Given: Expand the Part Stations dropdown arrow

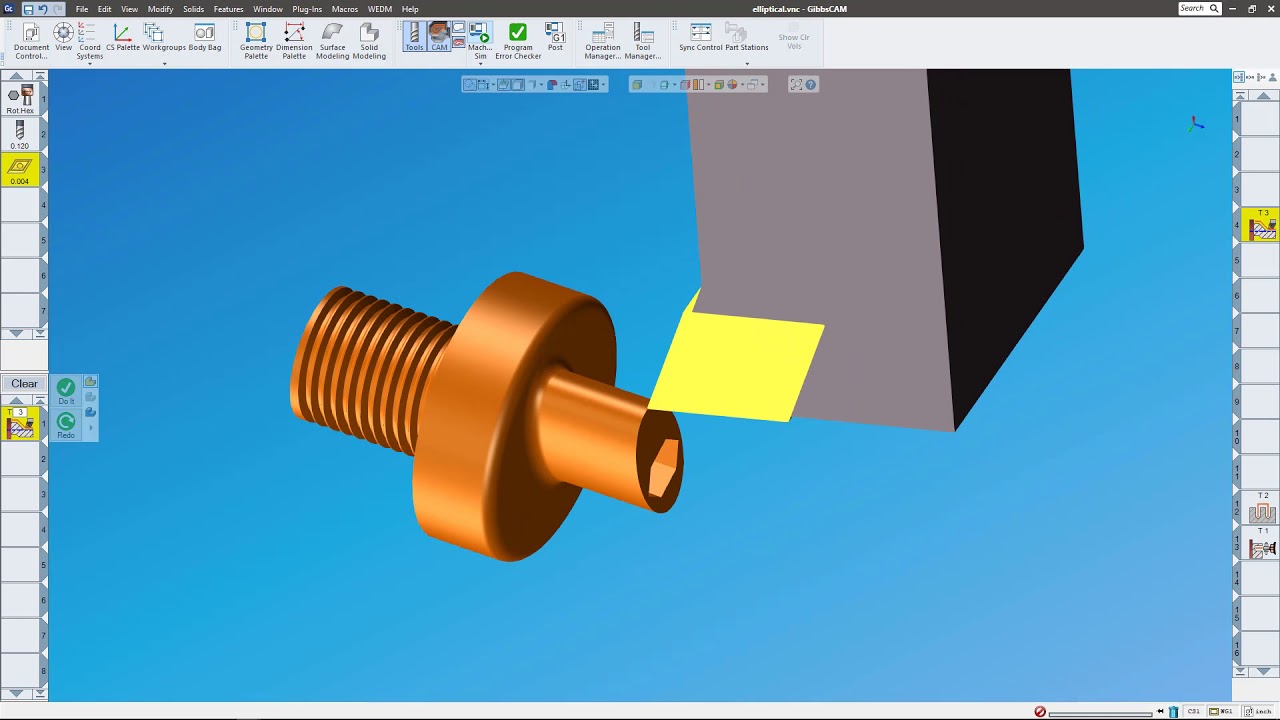Looking at the screenshot, I should coord(747,64).
